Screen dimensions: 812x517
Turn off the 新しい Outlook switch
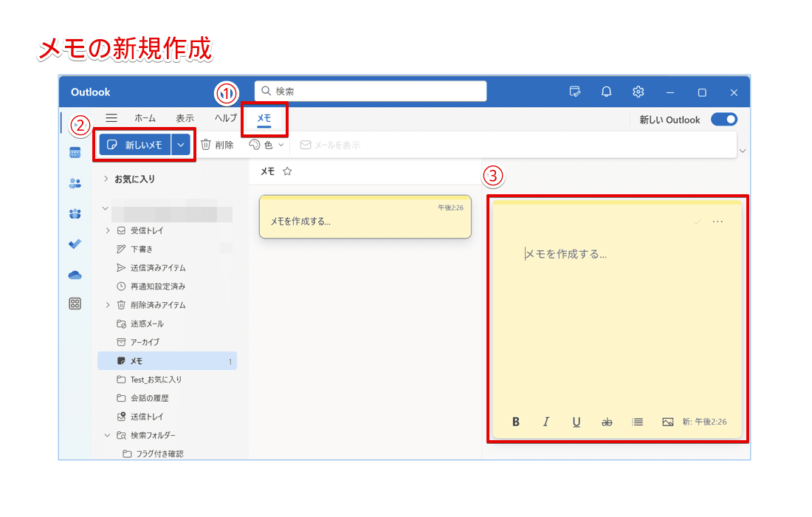724,120
